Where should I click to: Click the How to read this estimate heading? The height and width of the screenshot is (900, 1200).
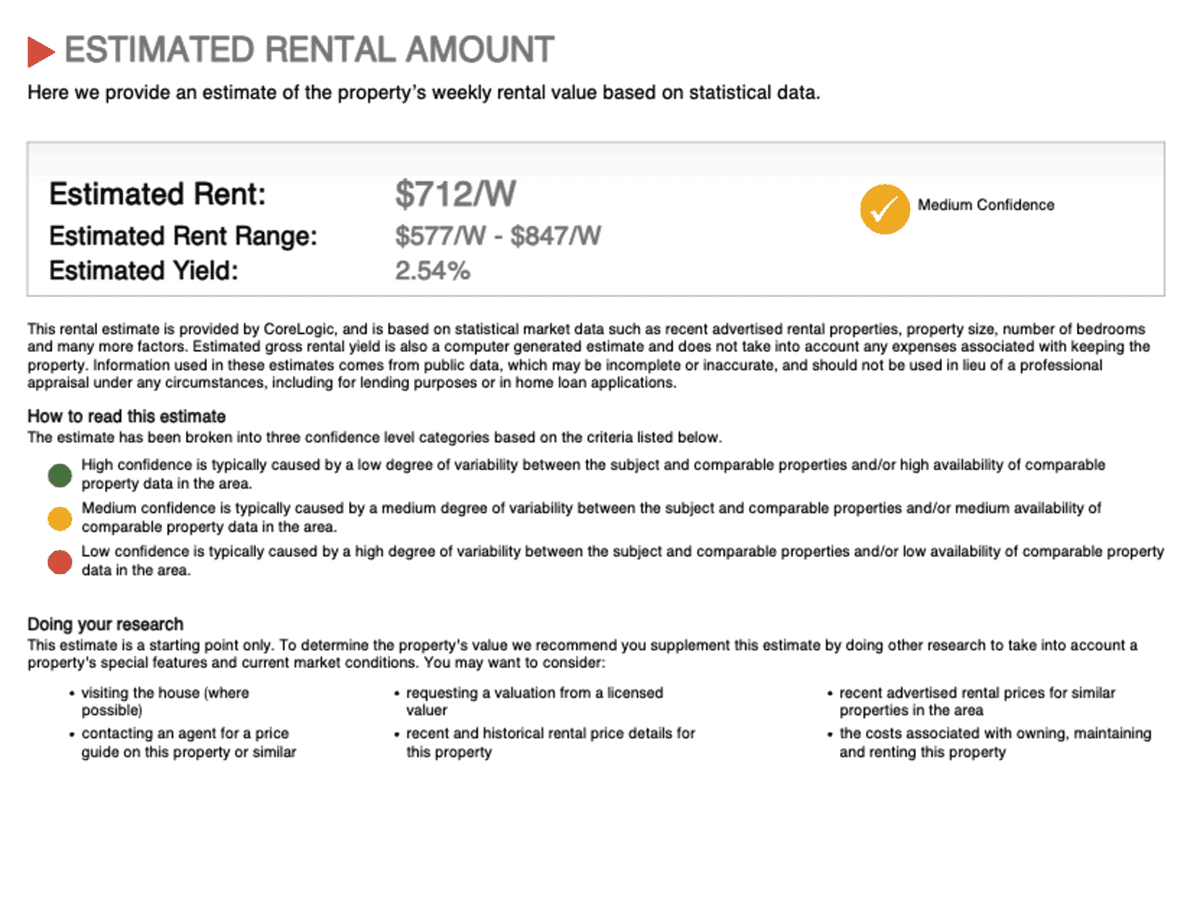point(127,416)
